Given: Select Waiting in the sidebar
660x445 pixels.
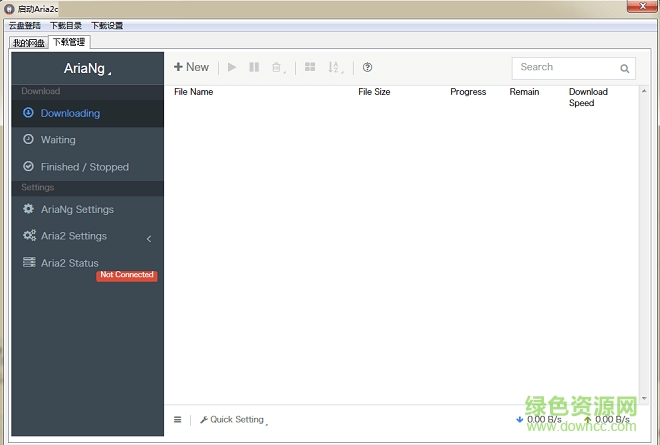Looking at the screenshot, I should pos(88,140).
